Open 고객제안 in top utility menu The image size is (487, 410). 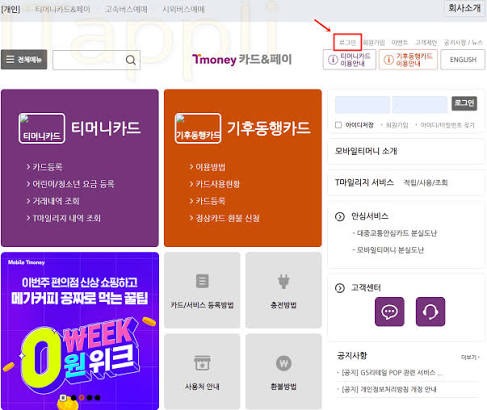(x=426, y=43)
